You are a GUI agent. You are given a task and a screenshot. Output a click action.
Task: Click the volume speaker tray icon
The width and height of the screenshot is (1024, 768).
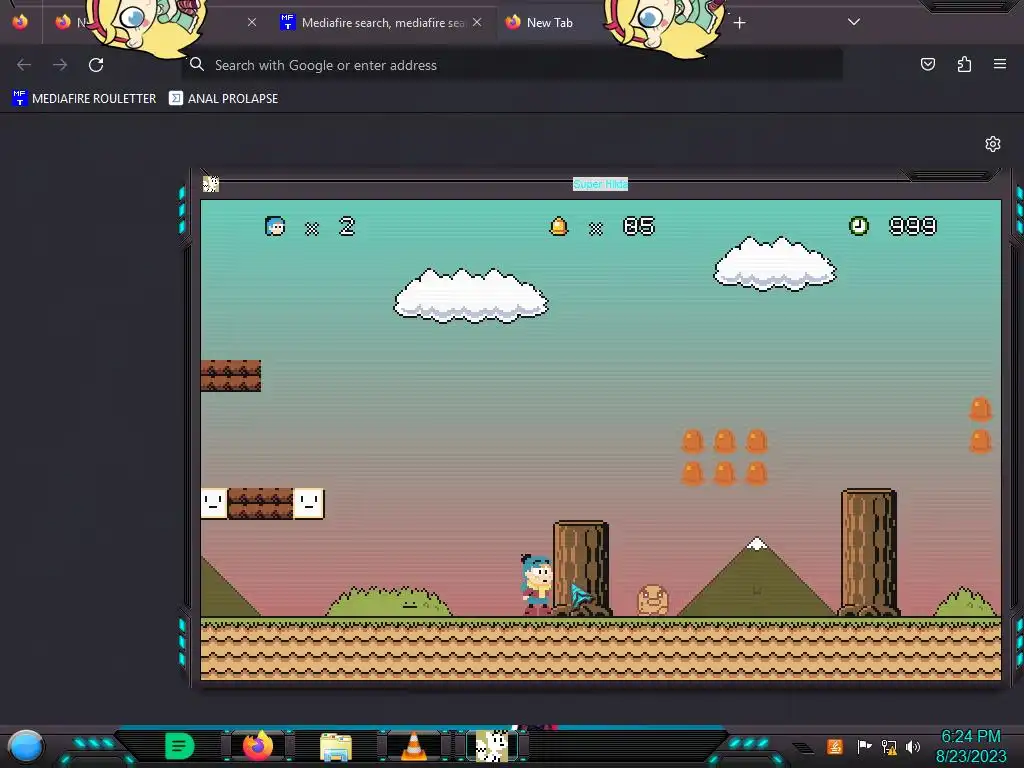coord(913,746)
